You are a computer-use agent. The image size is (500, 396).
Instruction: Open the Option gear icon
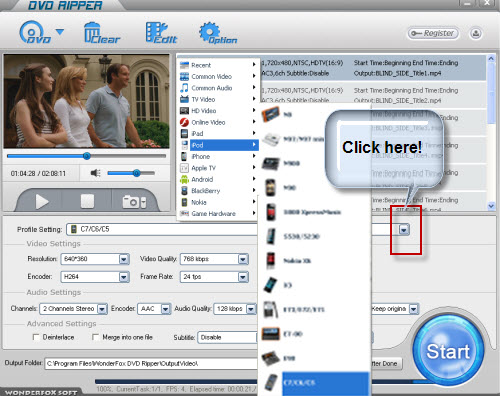pos(217,33)
